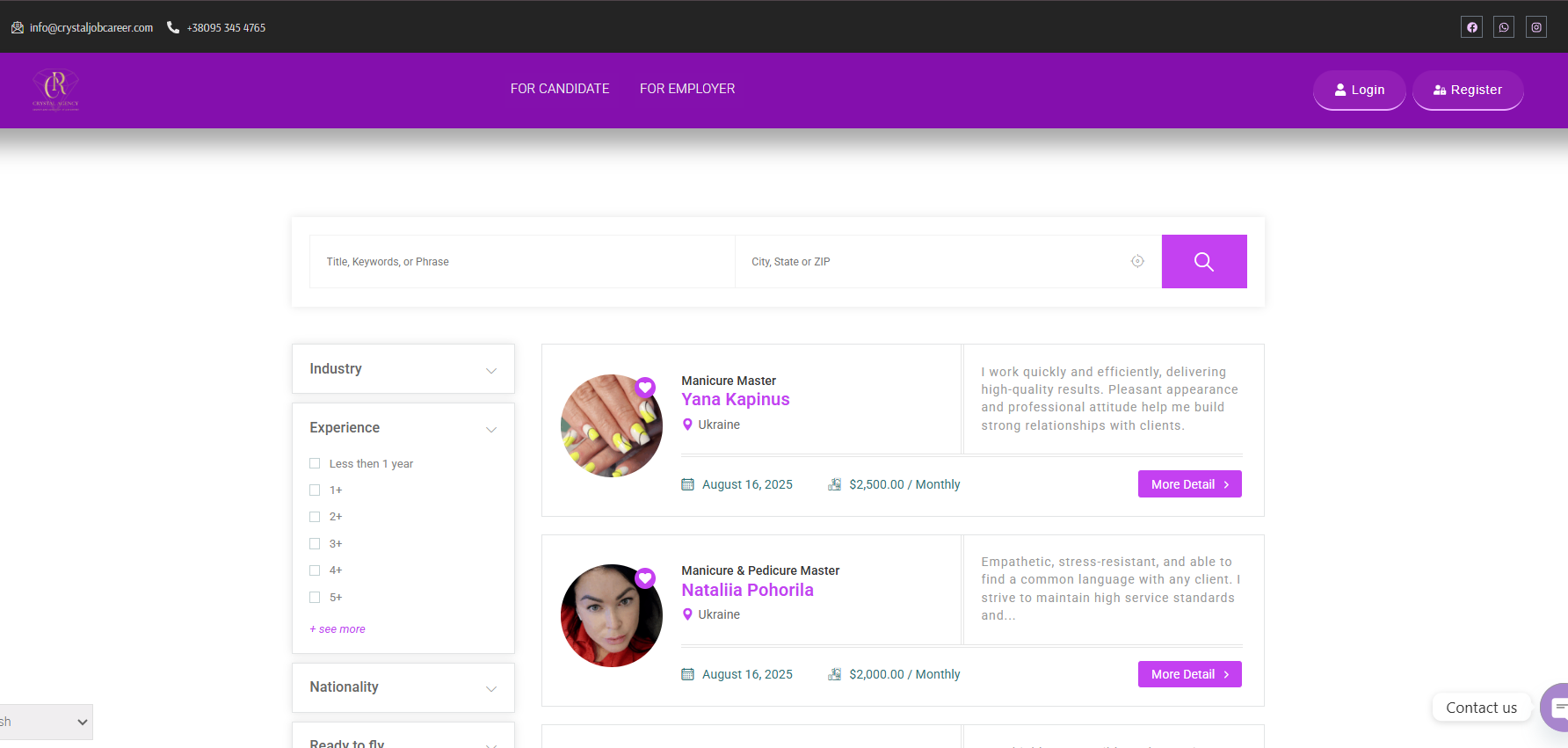Open More Detail for Yana Kapinus
Screen dimensions: 1568x748
pos(1190,484)
